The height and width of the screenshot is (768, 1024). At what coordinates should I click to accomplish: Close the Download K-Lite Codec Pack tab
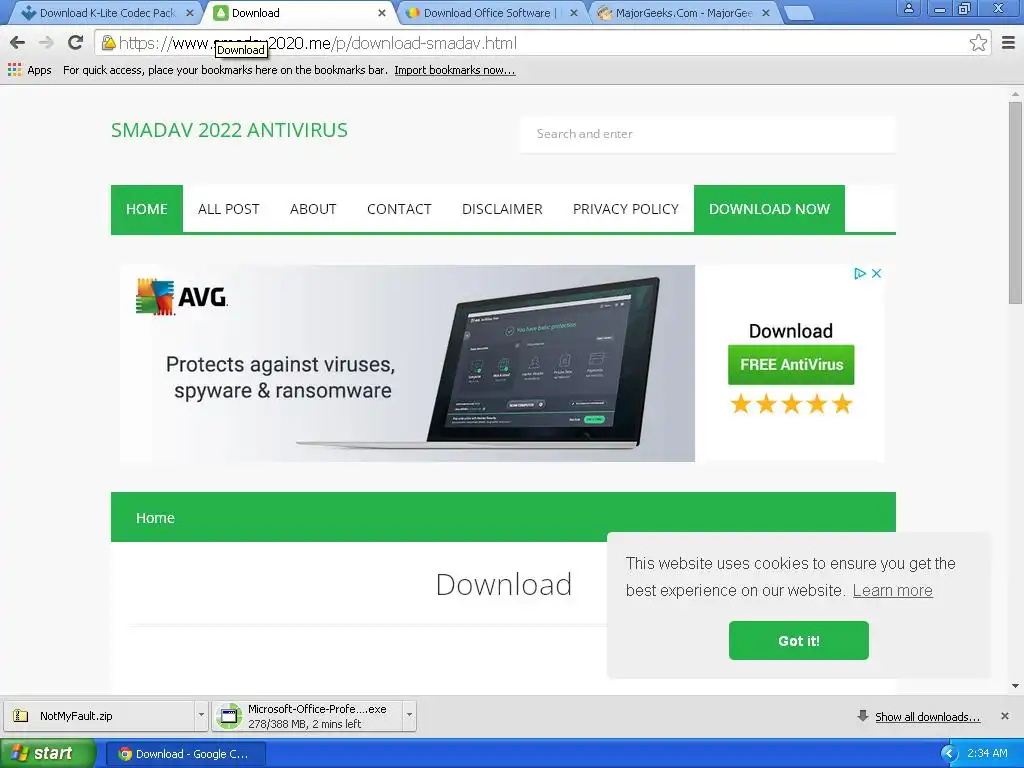(x=189, y=13)
